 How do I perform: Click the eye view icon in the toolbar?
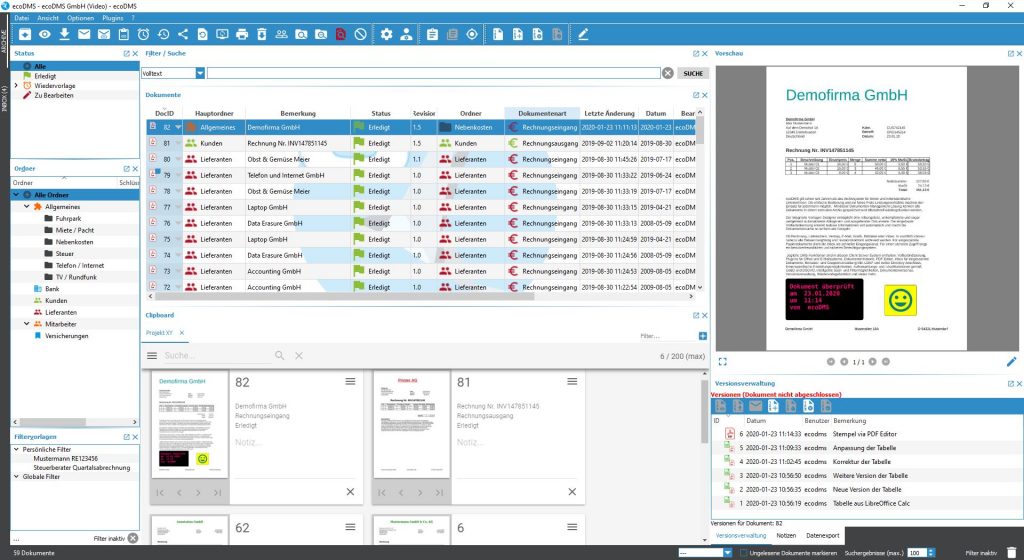click(x=45, y=35)
